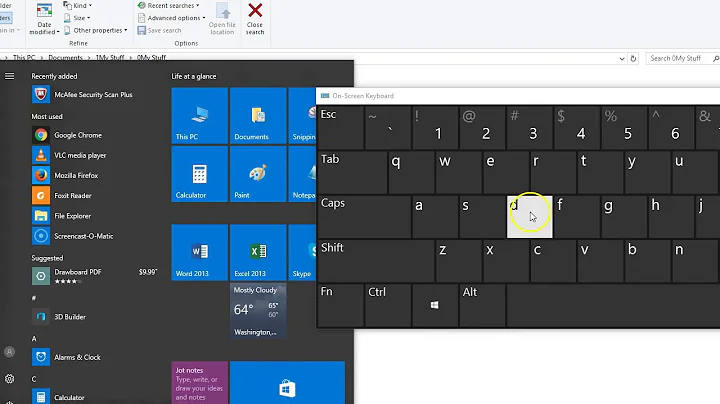Click the user account icon in Start menu
The image size is (720, 404).
pyautogui.click(x=9, y=352)
